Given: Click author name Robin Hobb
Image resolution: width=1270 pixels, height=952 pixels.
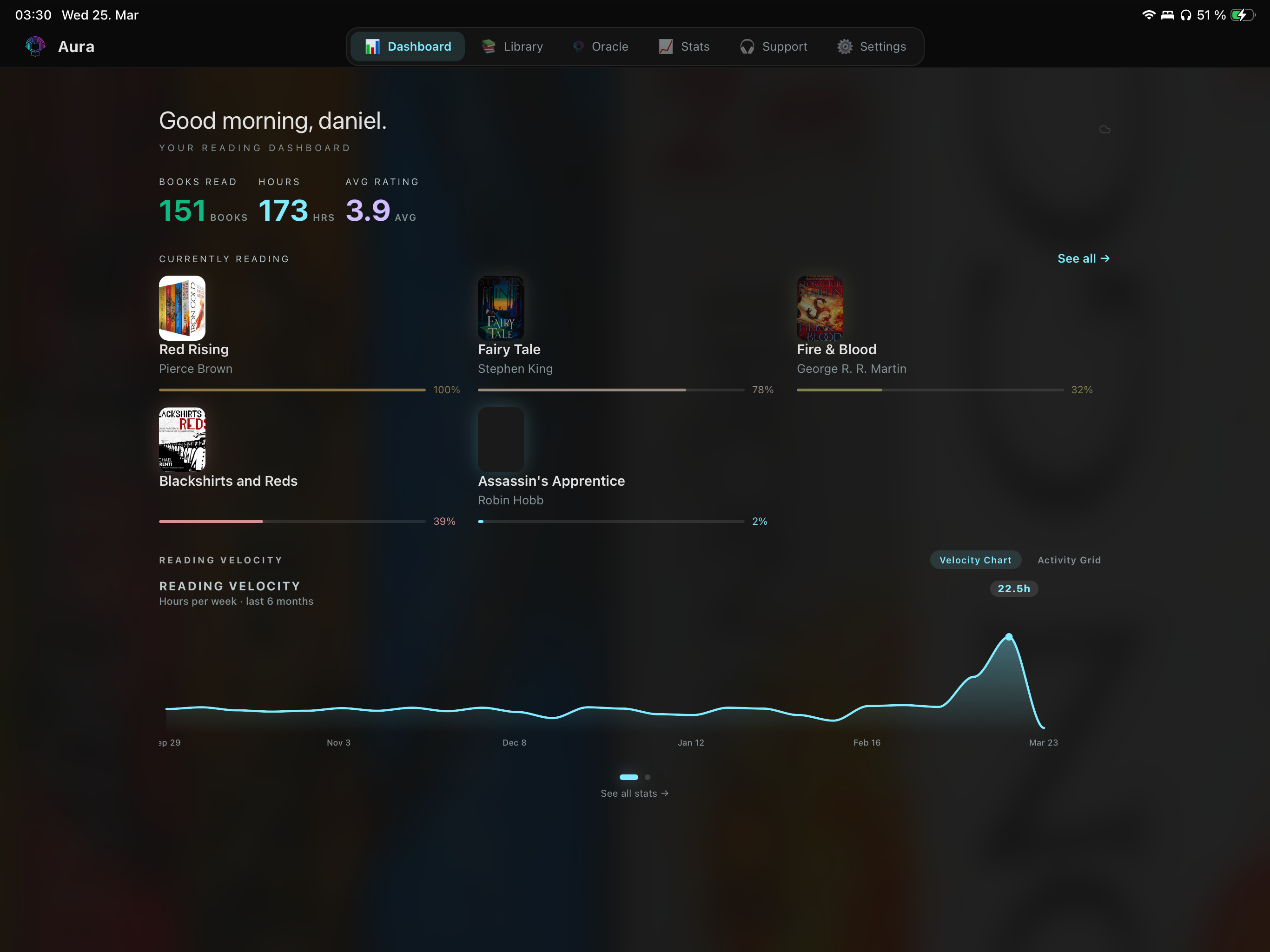Looking at the screenshot, I should click(510, 500).
